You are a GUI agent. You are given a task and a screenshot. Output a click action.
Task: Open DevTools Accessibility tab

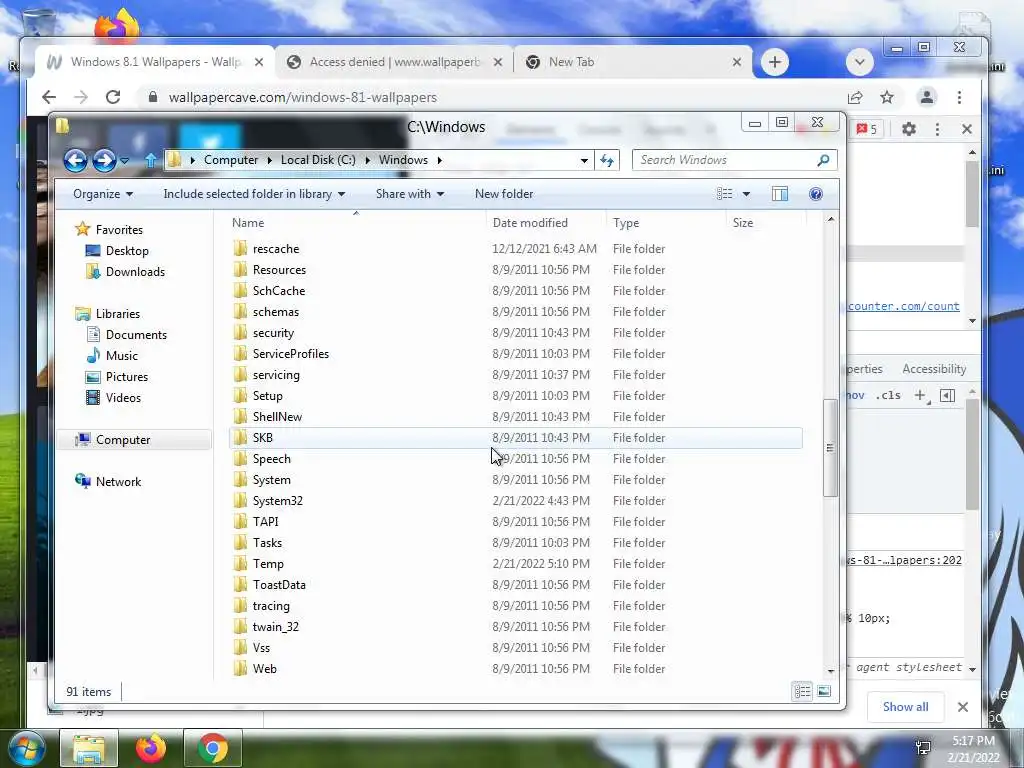[x=934, y=369]
